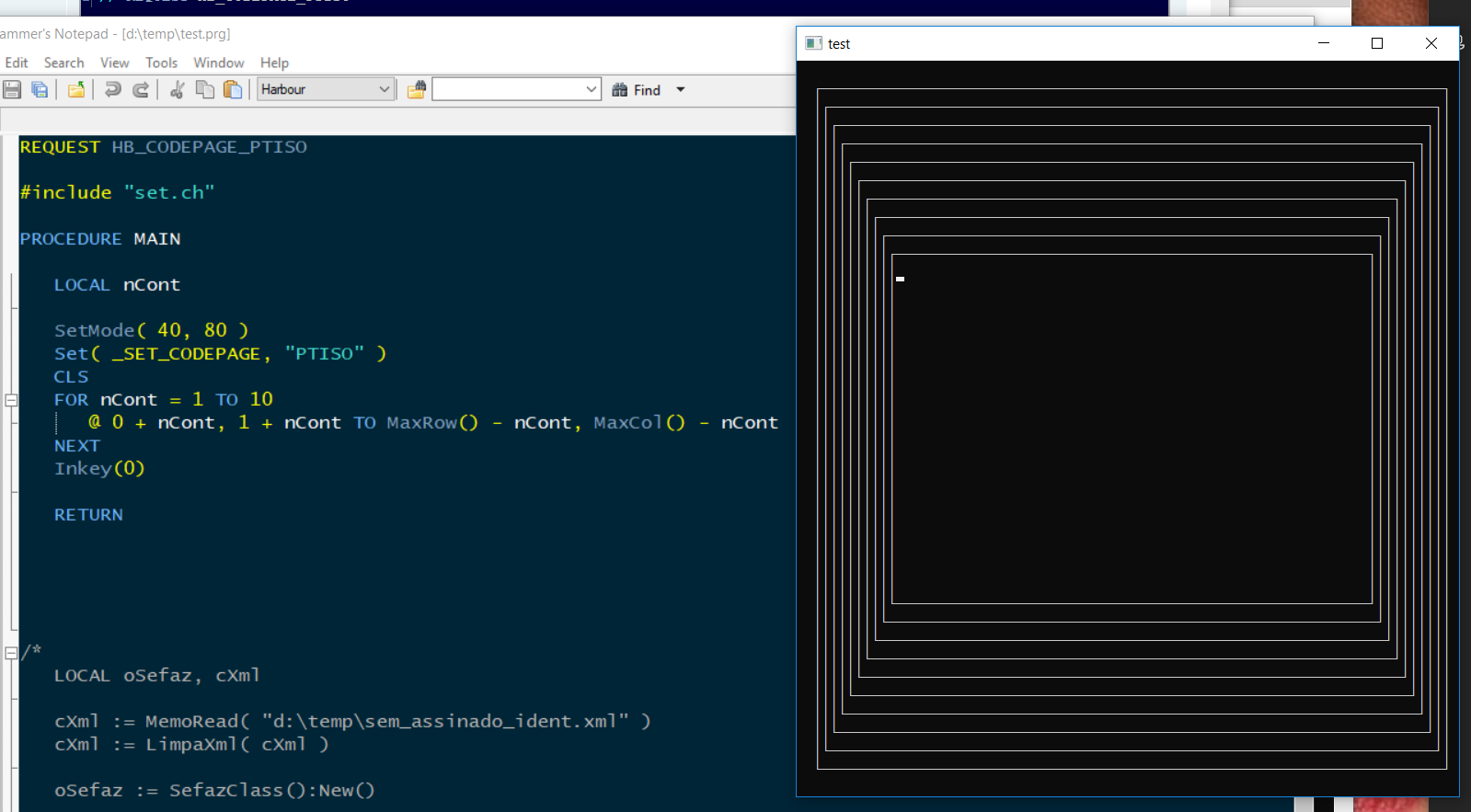Collapse the comment block fold marker
The height and width of the screenshot is (812, 1471).
point(11,653)
